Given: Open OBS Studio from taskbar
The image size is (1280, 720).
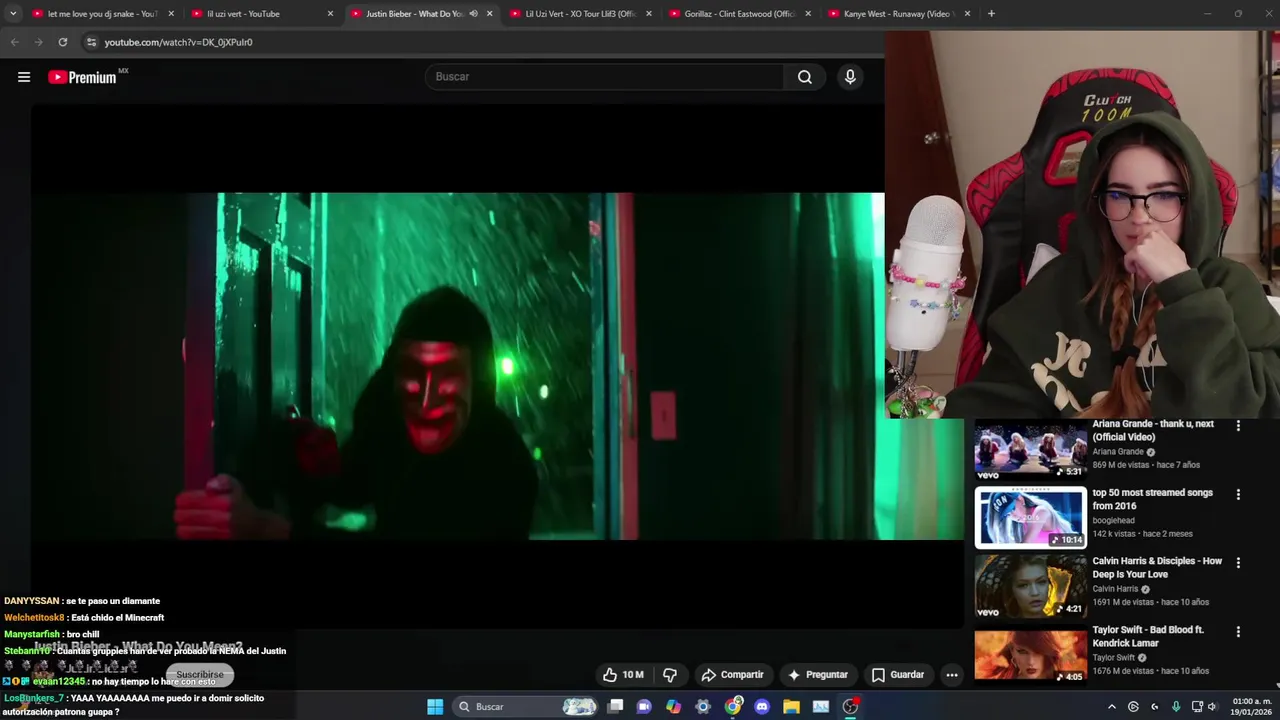Looking at the screenshot, I should (x=850, y=707).
